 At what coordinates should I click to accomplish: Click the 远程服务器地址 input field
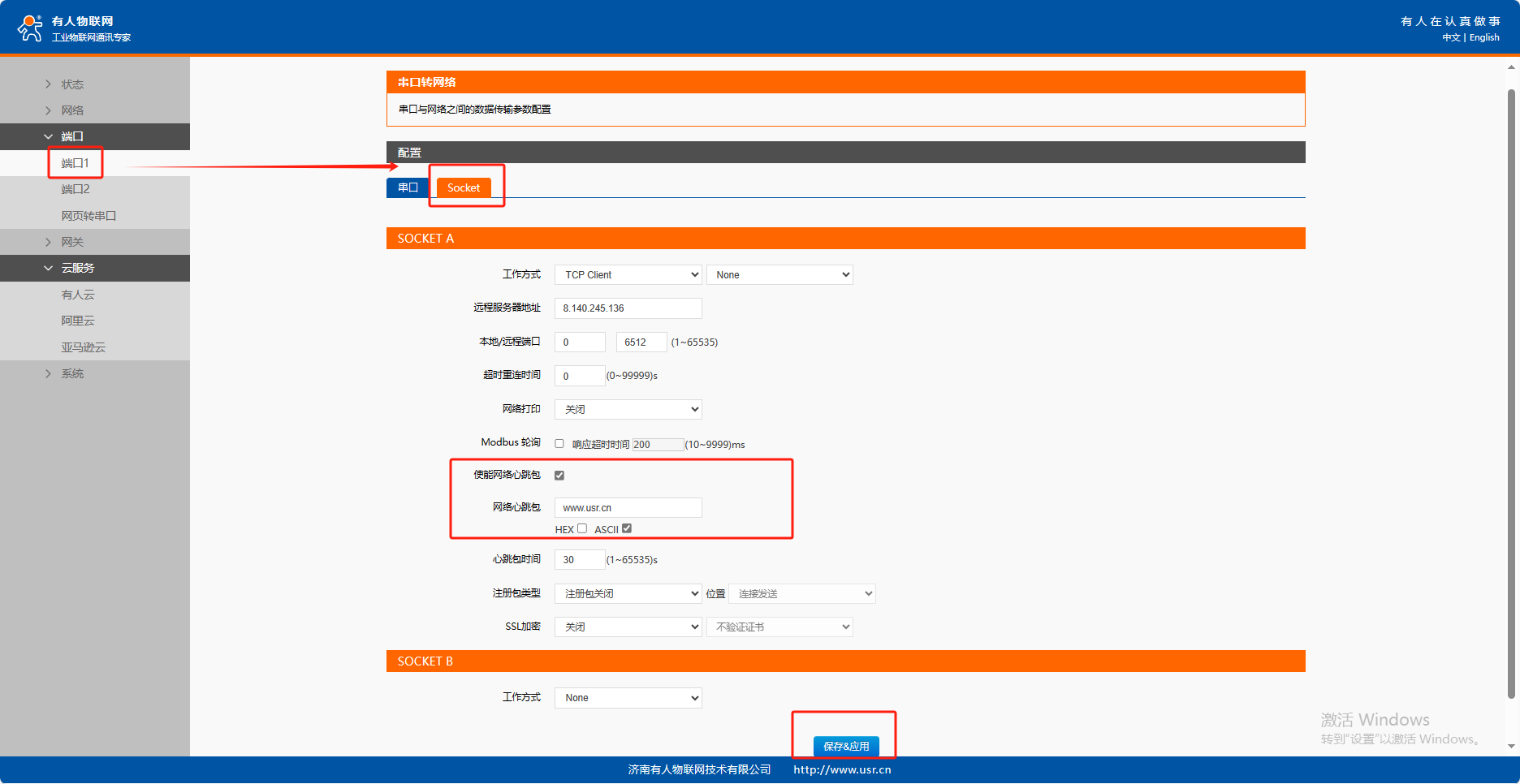tap(628, 308)
